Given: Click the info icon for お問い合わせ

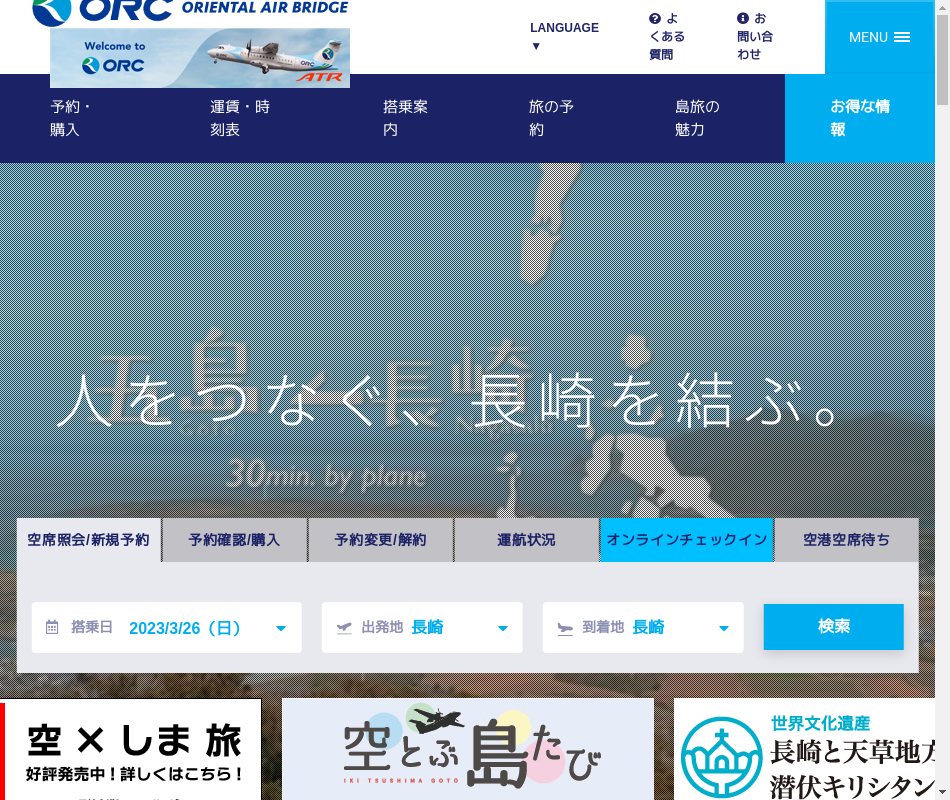Looking at the screenshot, I should 743,19.
